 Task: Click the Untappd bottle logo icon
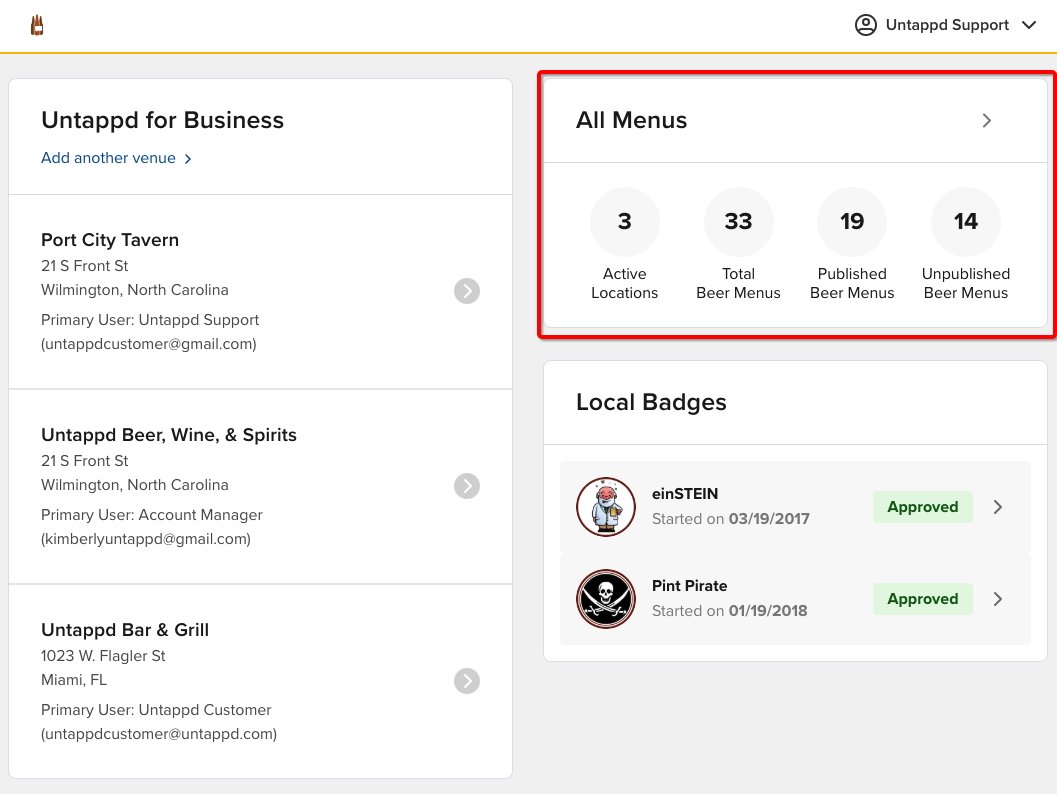(x=37, y=26)
